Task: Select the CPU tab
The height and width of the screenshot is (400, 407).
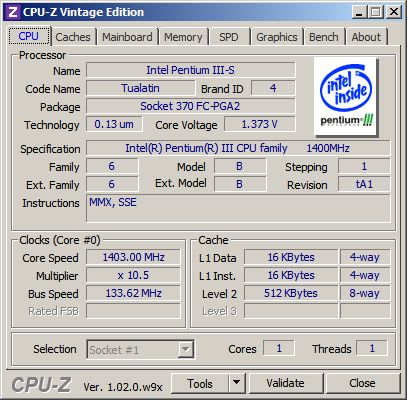Action: [x=29, y=36]
